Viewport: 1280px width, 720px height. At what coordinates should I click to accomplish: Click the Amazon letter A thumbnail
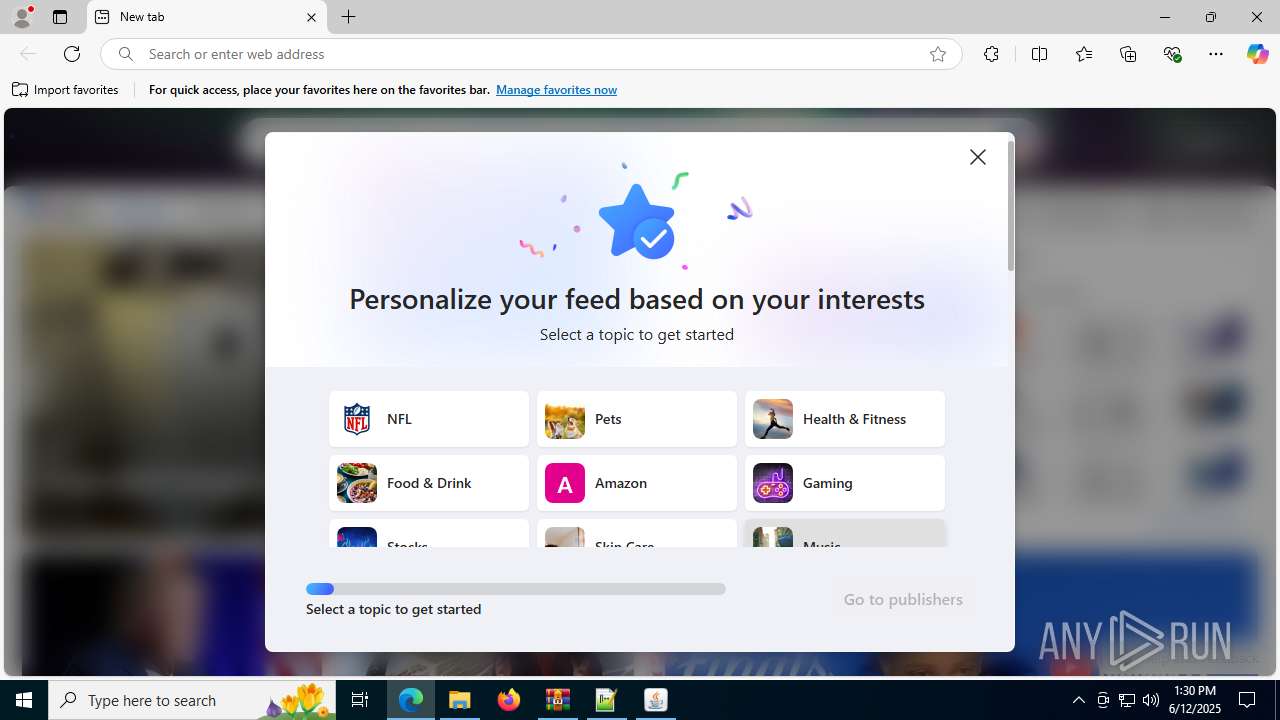[x=565, y=483]
